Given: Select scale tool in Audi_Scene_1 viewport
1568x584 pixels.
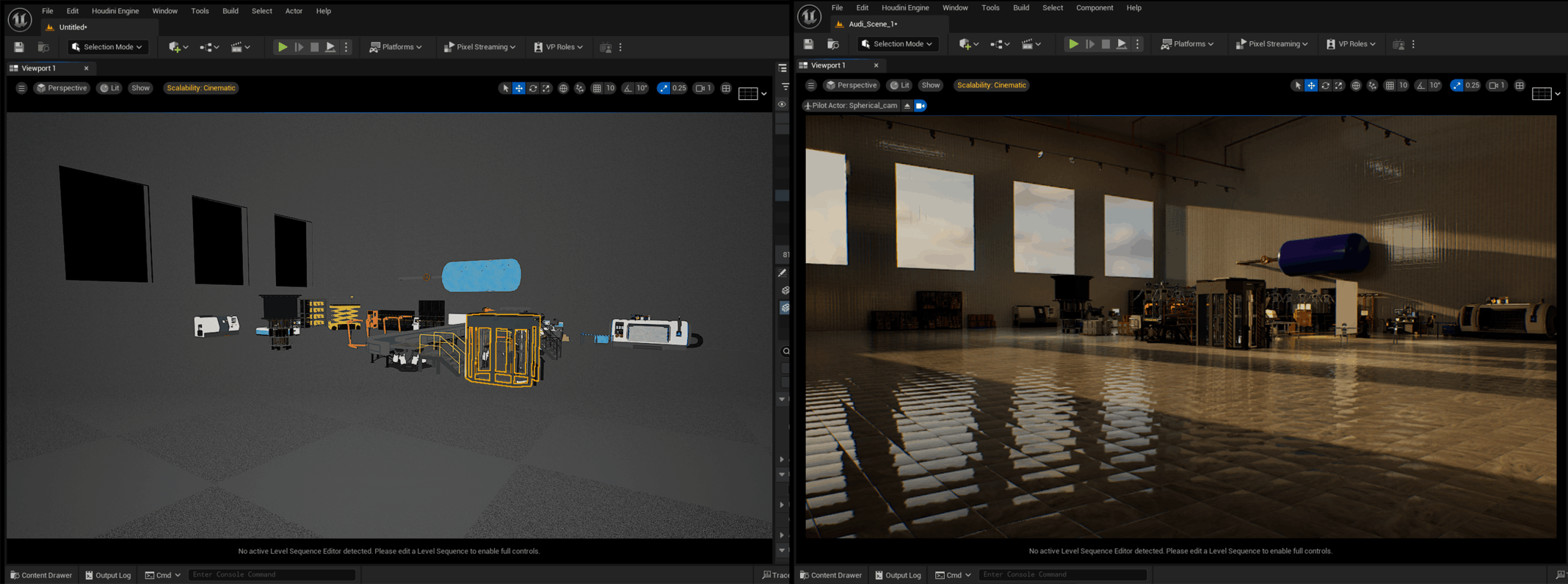Looking at the screenshot, I should point(1338,85).
